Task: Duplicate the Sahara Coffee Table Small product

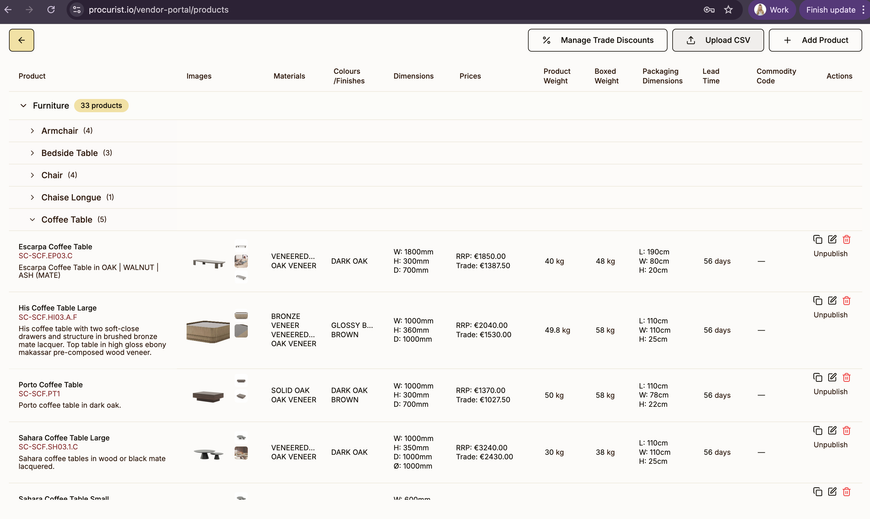Action: (817, 491)
